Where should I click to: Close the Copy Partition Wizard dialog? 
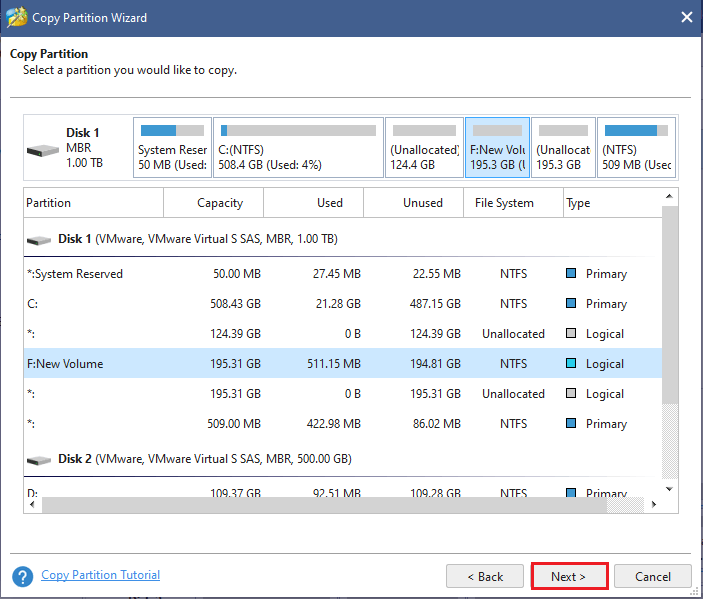[687, 17]
